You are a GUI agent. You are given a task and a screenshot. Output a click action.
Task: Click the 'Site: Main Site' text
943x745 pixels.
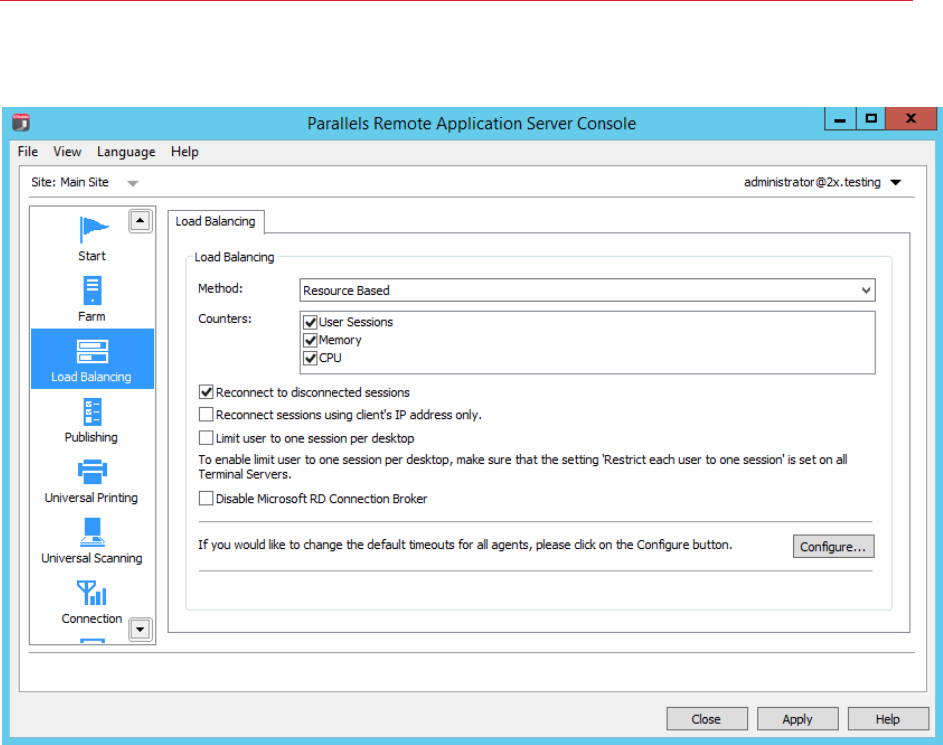pos(70,182)
